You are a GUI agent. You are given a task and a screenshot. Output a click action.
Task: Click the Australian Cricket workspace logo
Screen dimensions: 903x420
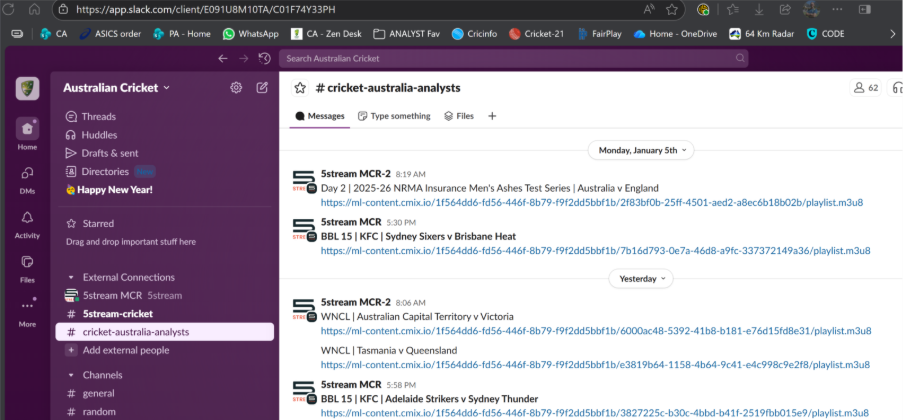[27, 88]
